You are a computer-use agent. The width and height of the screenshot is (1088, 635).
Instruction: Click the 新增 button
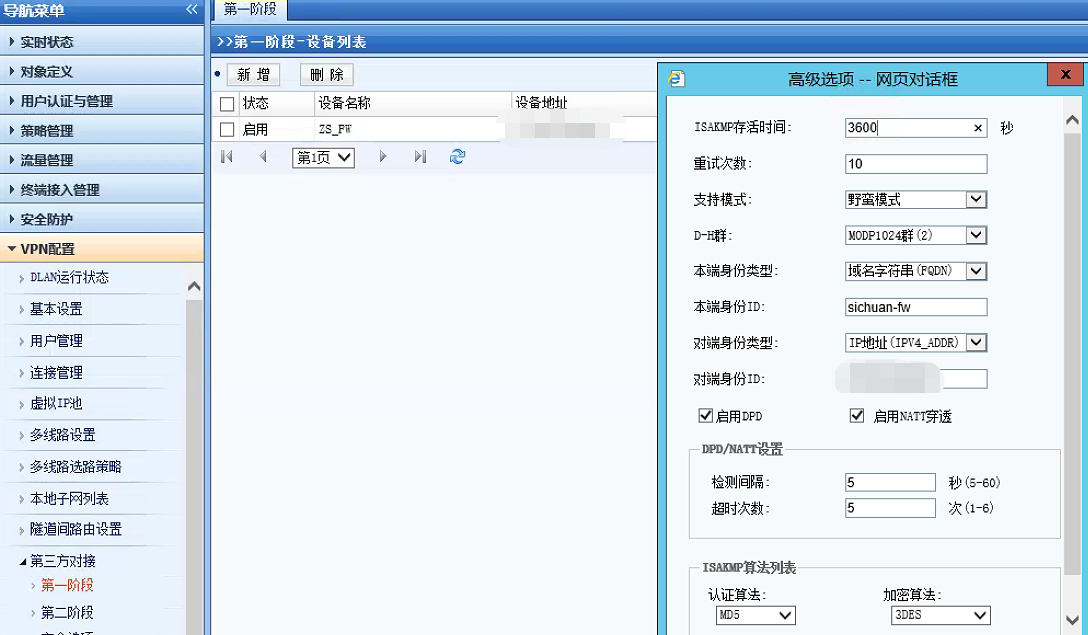(253, 75)
